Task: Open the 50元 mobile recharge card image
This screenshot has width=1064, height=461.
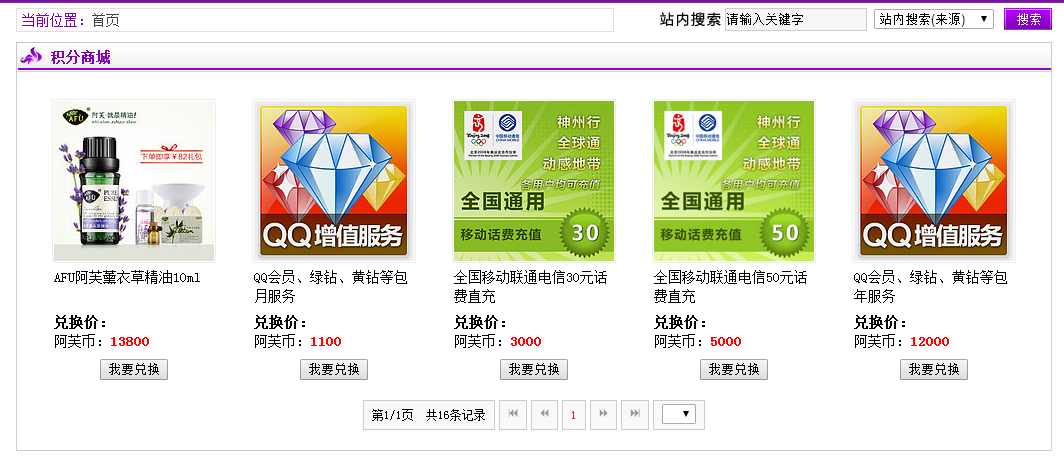Action: pyautogui.click(x=734, y=181)
